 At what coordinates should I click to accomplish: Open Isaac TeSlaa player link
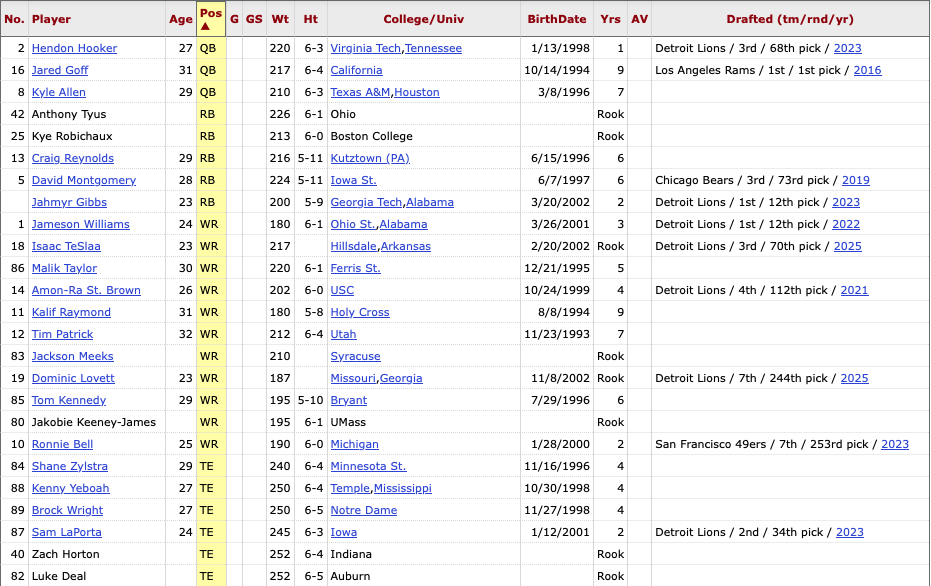[x=66, y=246]
